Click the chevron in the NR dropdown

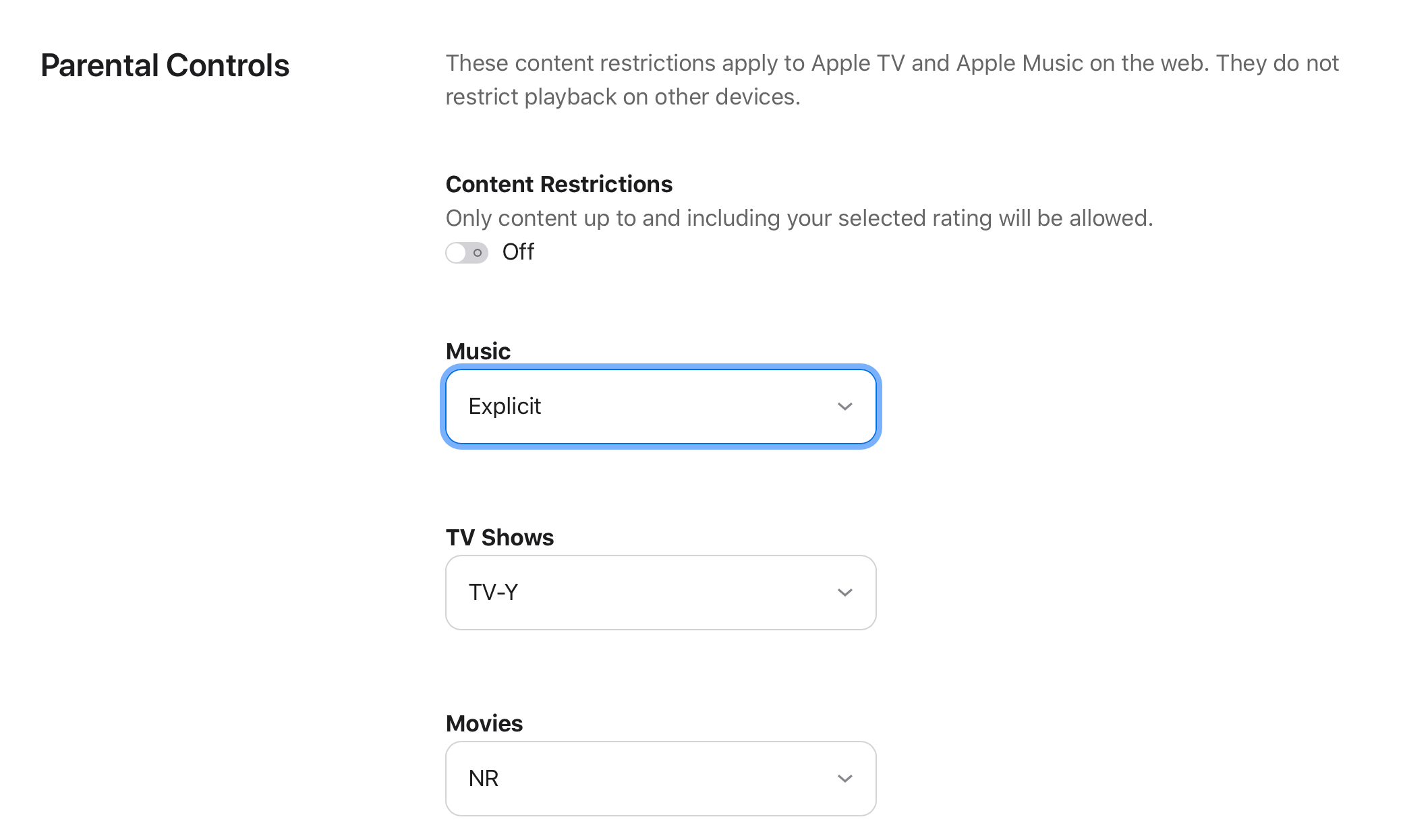click(845, 779)
